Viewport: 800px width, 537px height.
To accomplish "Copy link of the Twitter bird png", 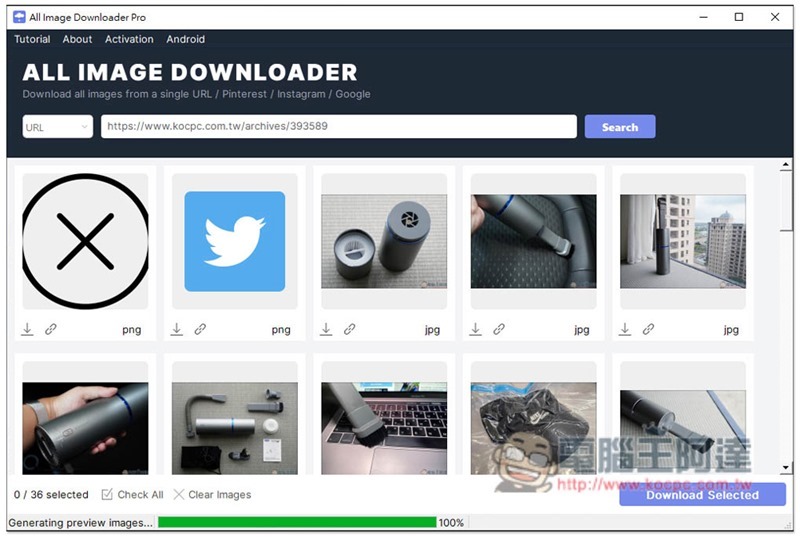I will tap(200, 329).
